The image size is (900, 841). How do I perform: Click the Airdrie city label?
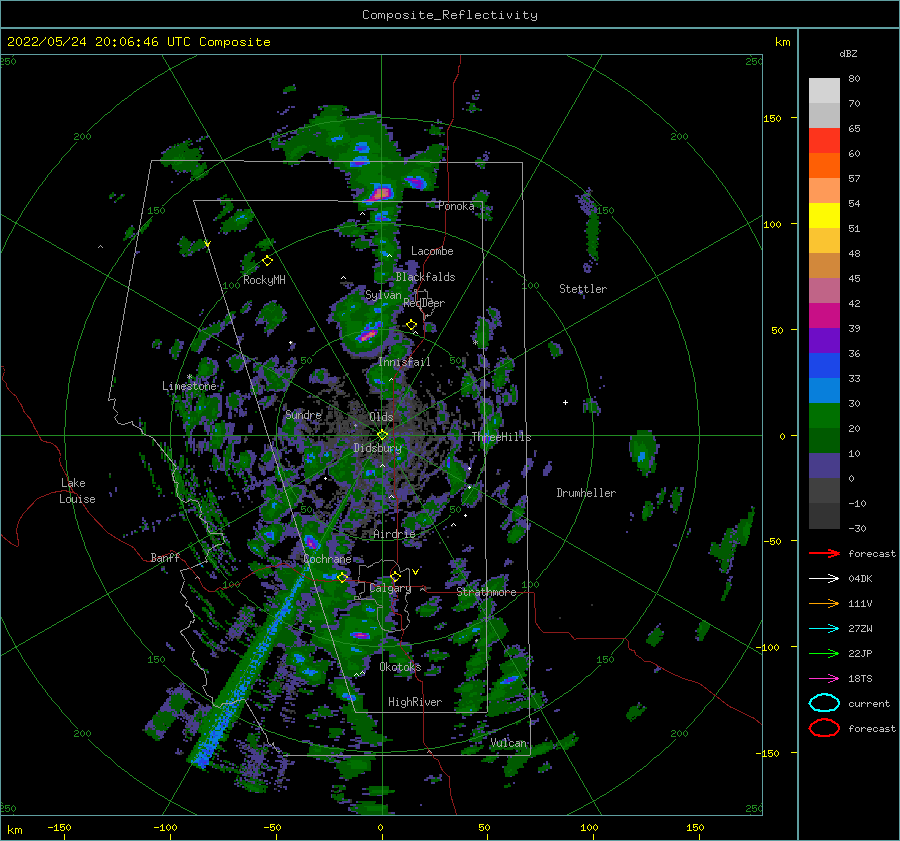pyautogui.click(x=394, y=534)
